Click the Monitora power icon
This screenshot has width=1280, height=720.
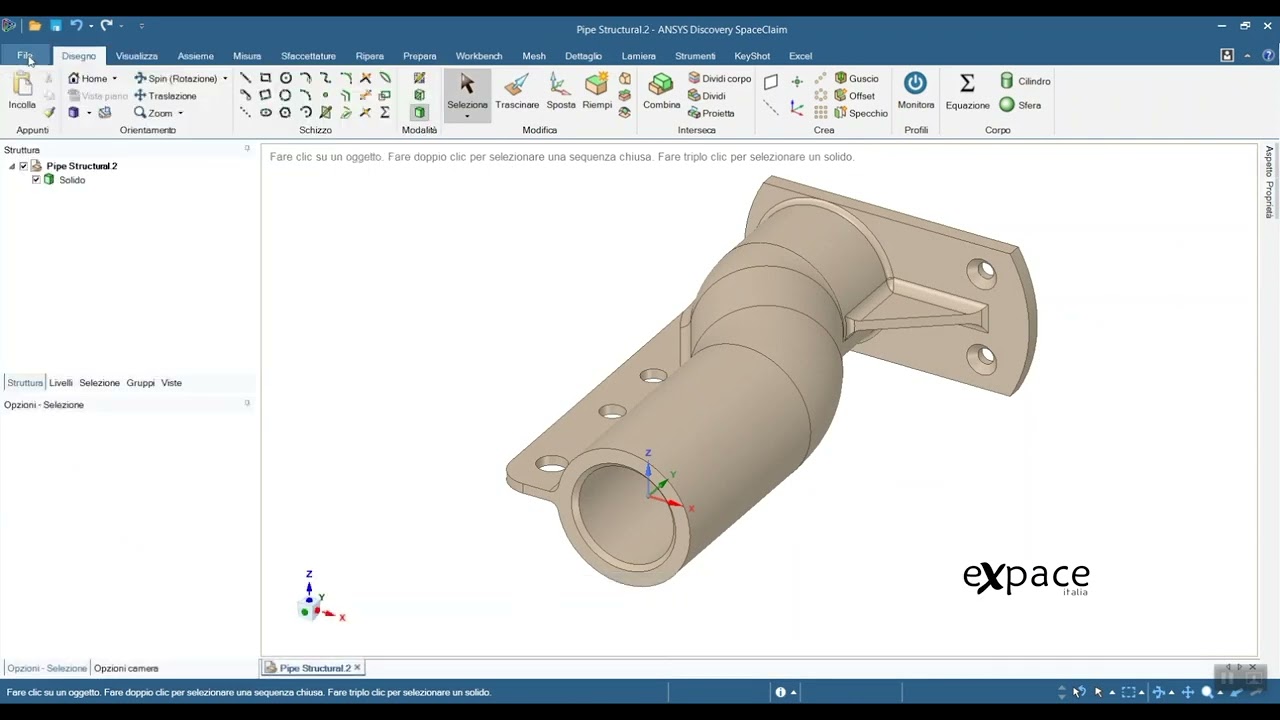[x=915, y=83]
